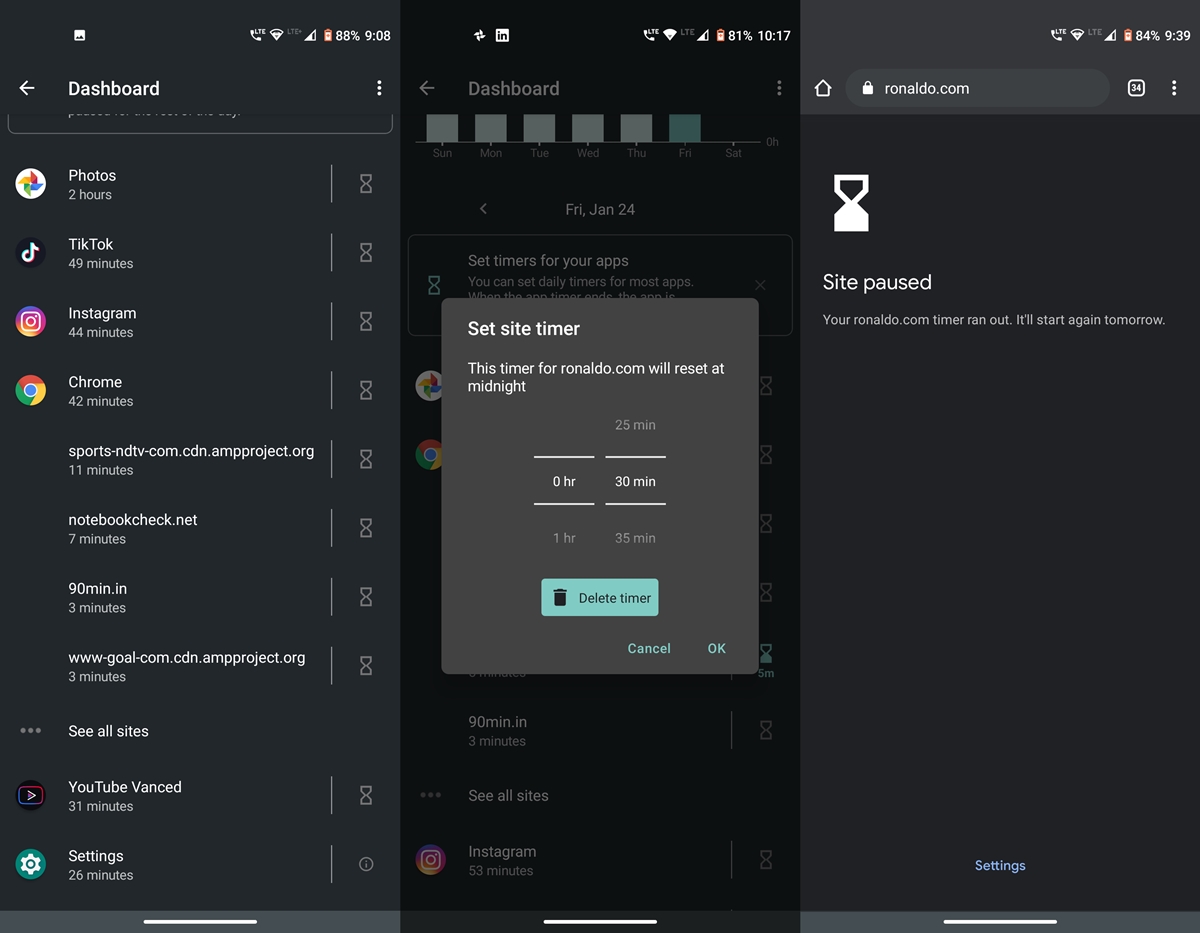Screen dimensions: 1200x933
Task: Select Wednesday bar in usage chart
Action: [588, 128]
